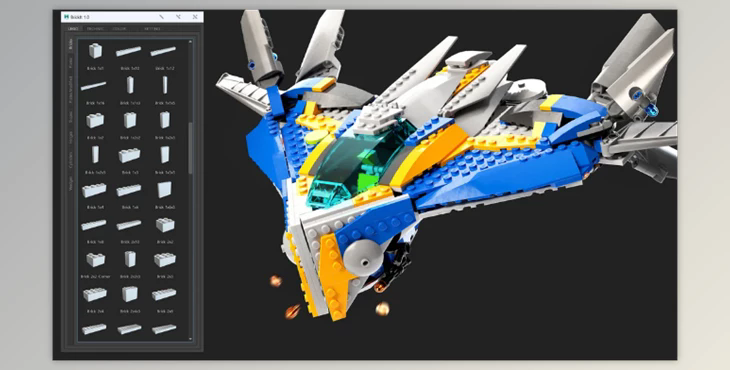Click the parts list scroll-down arrow
730x370 pixels.
pyautogui.click(x=190, y=338)
